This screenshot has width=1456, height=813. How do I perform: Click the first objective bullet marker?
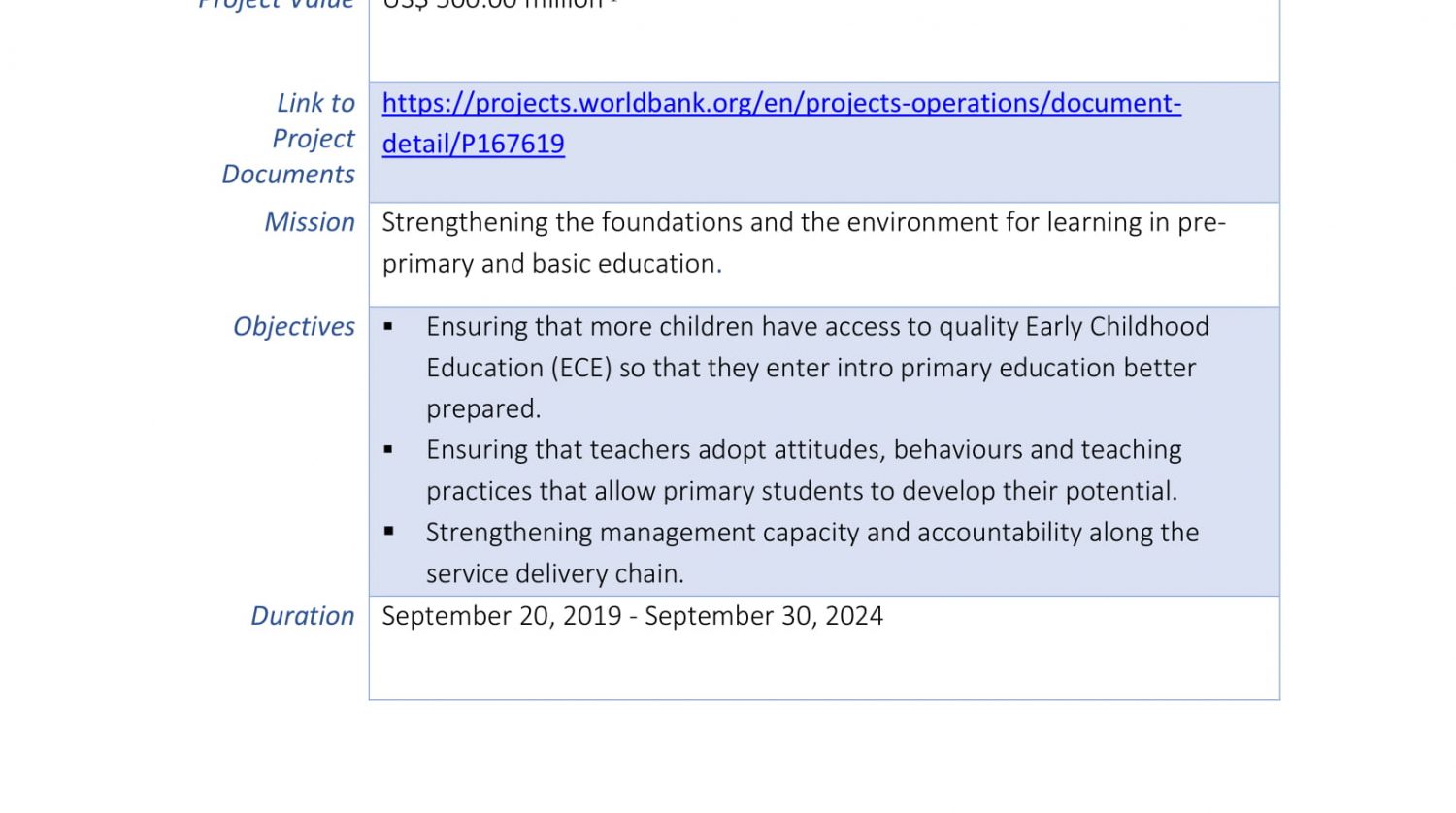click(388, 327)
